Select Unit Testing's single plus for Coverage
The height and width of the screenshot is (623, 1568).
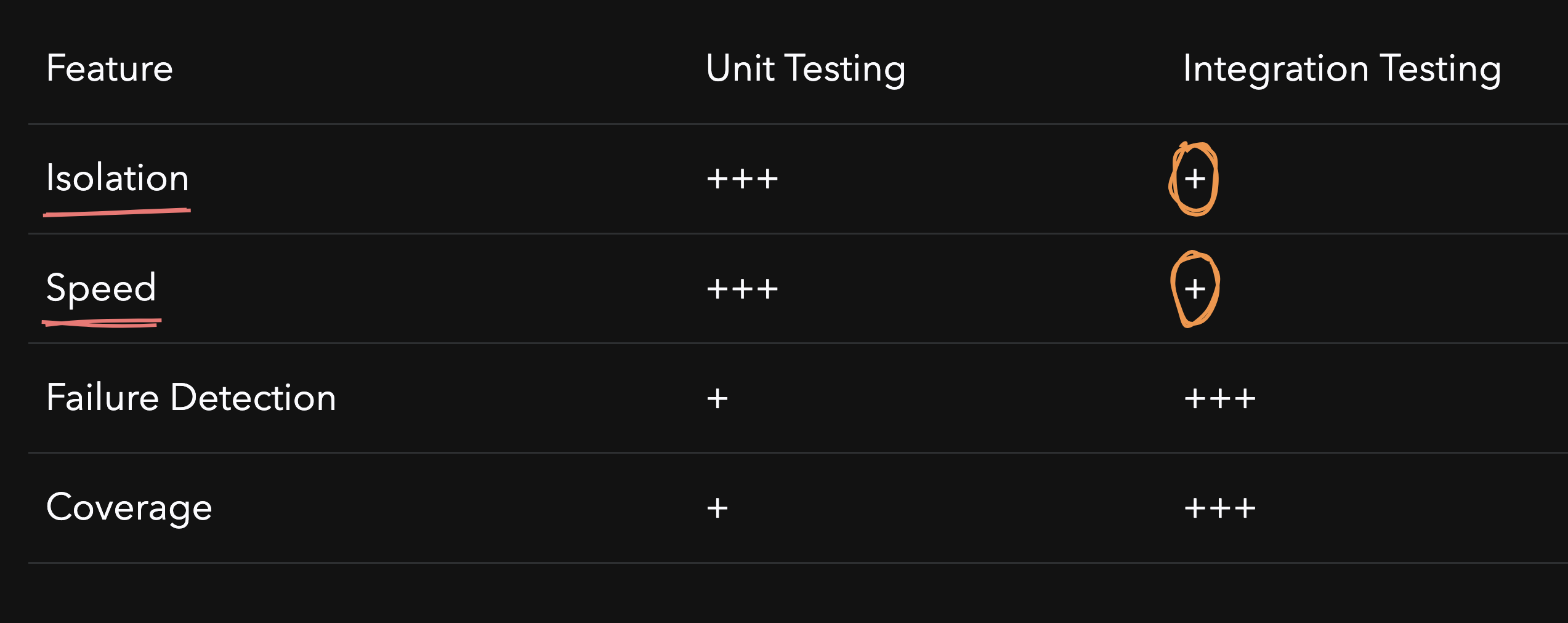point(717,508)
